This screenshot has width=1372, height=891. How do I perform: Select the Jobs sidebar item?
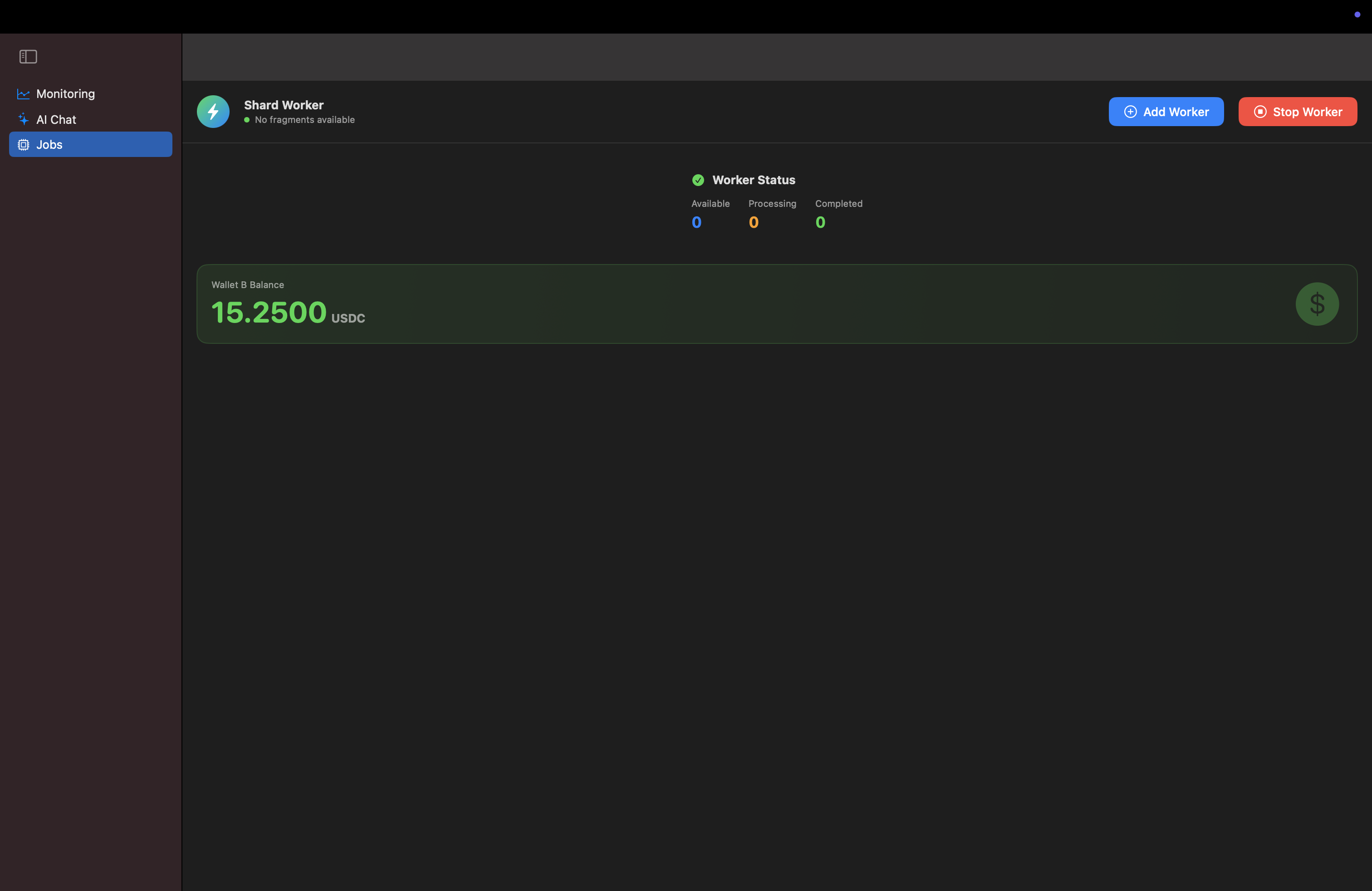pyautogui.click(x=90, y=145)
